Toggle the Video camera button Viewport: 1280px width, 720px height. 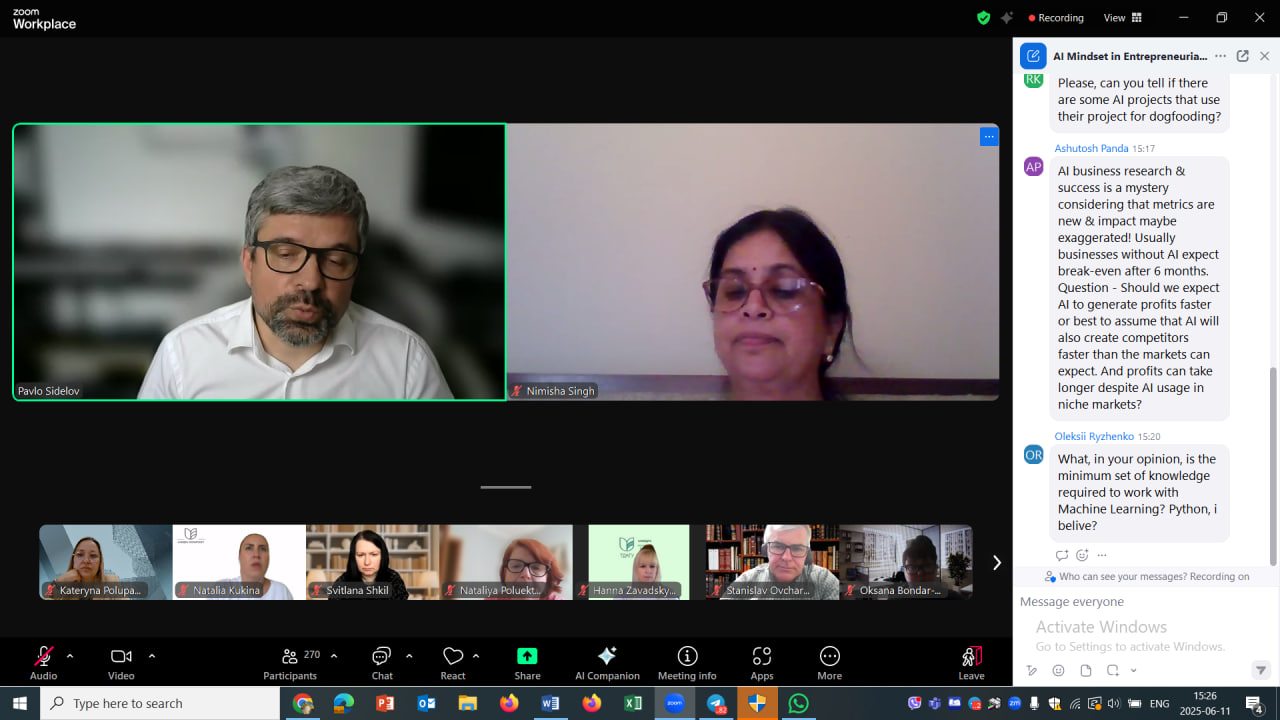point(121,662)
